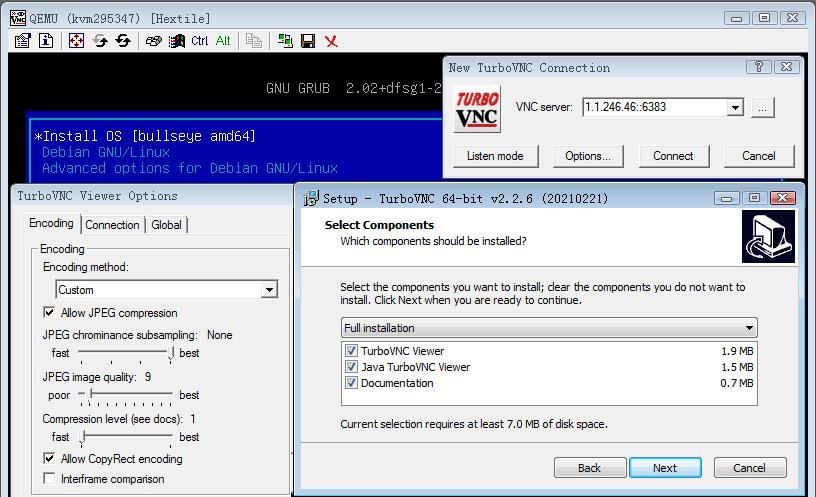Uncheck Java TurboVNC Viewer component
The image size is (816, 497).
coord(351,367)
